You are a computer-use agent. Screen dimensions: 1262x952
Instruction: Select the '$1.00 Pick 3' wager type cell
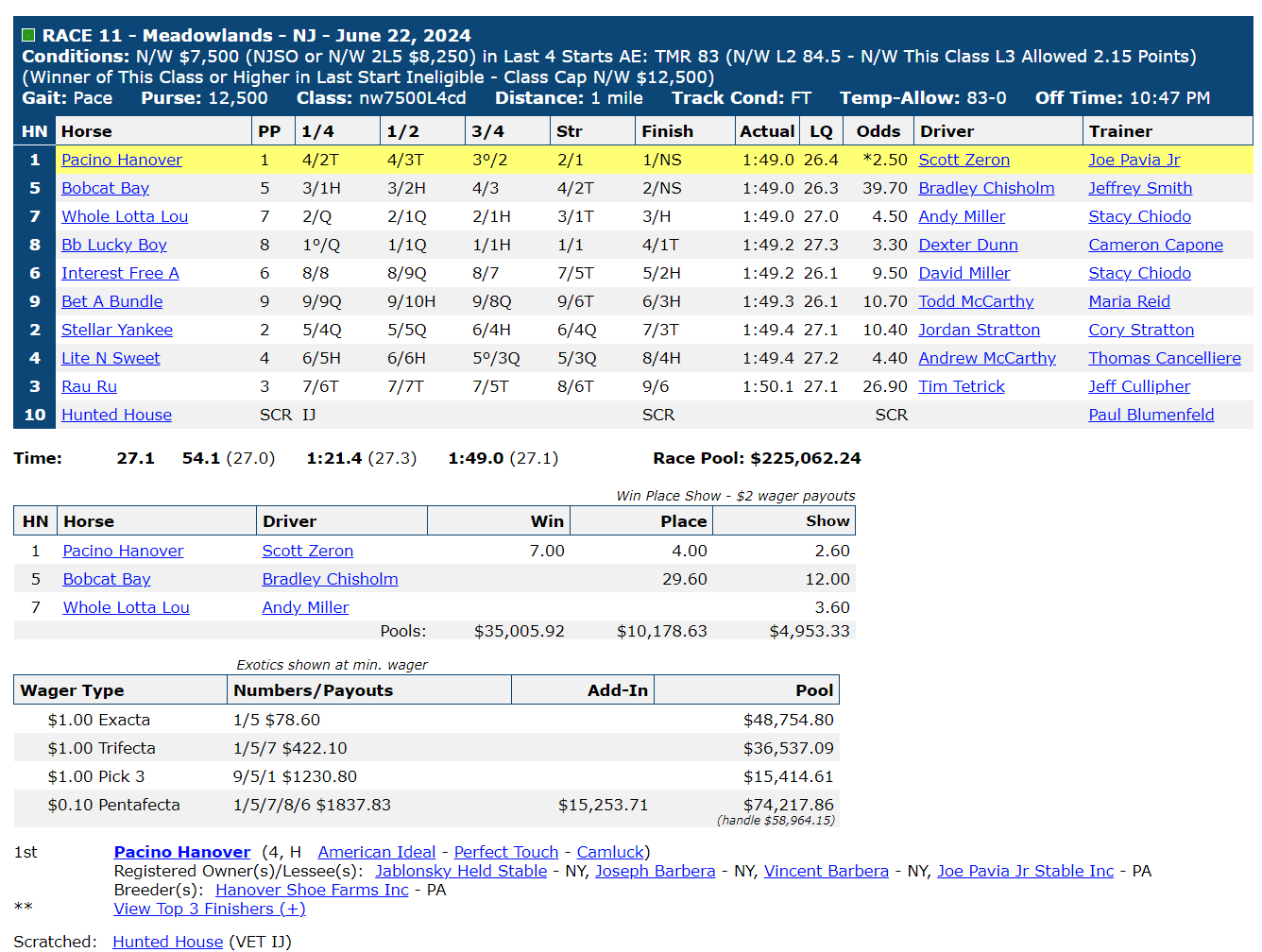(96, 776)
